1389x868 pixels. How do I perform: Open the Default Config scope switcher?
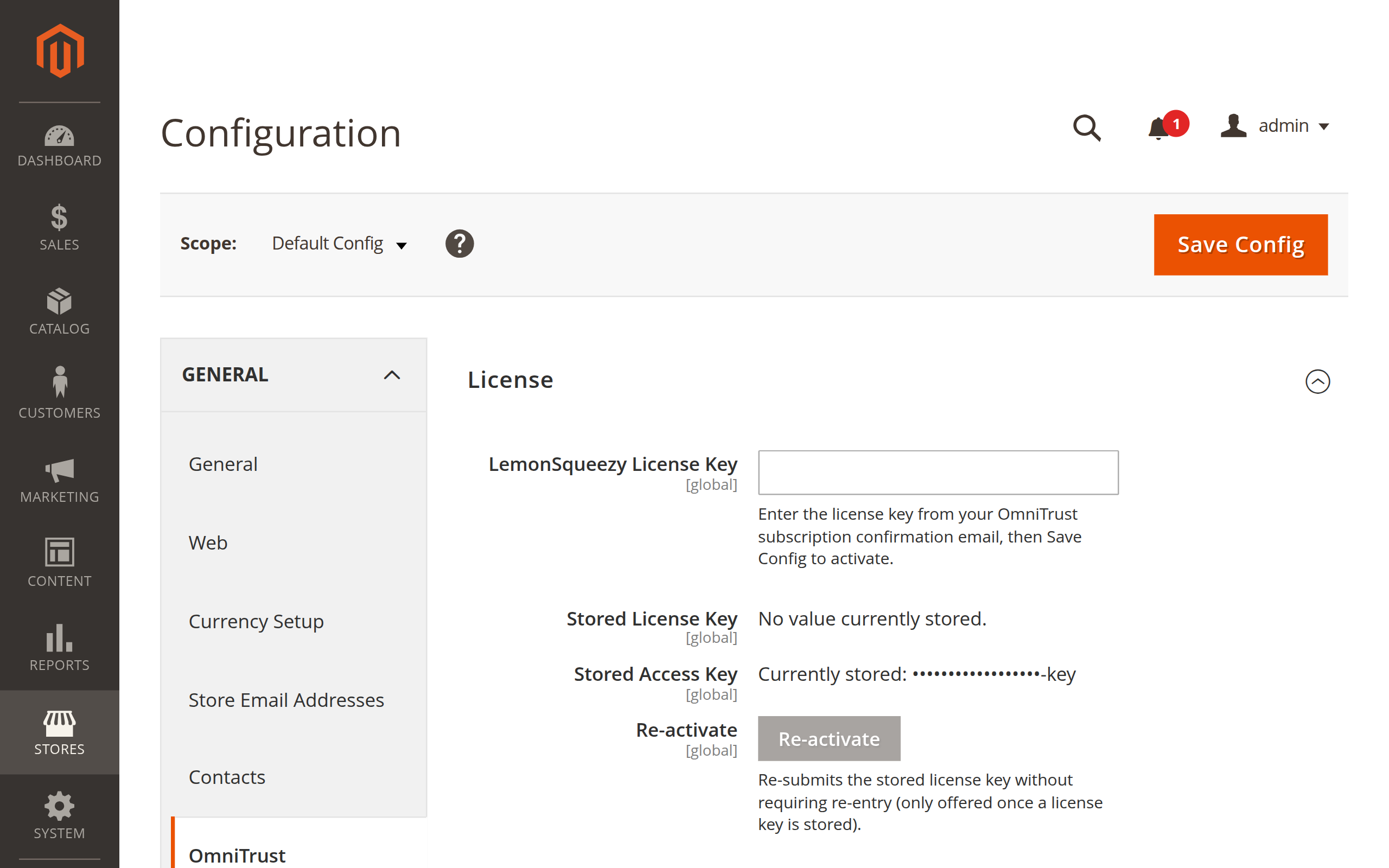[339, 244]
